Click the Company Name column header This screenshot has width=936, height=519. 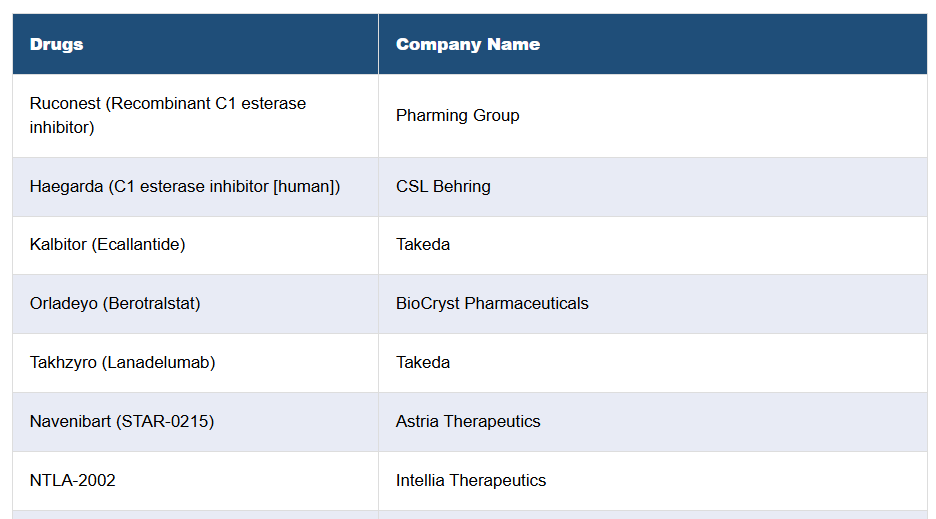coord(467,44)
